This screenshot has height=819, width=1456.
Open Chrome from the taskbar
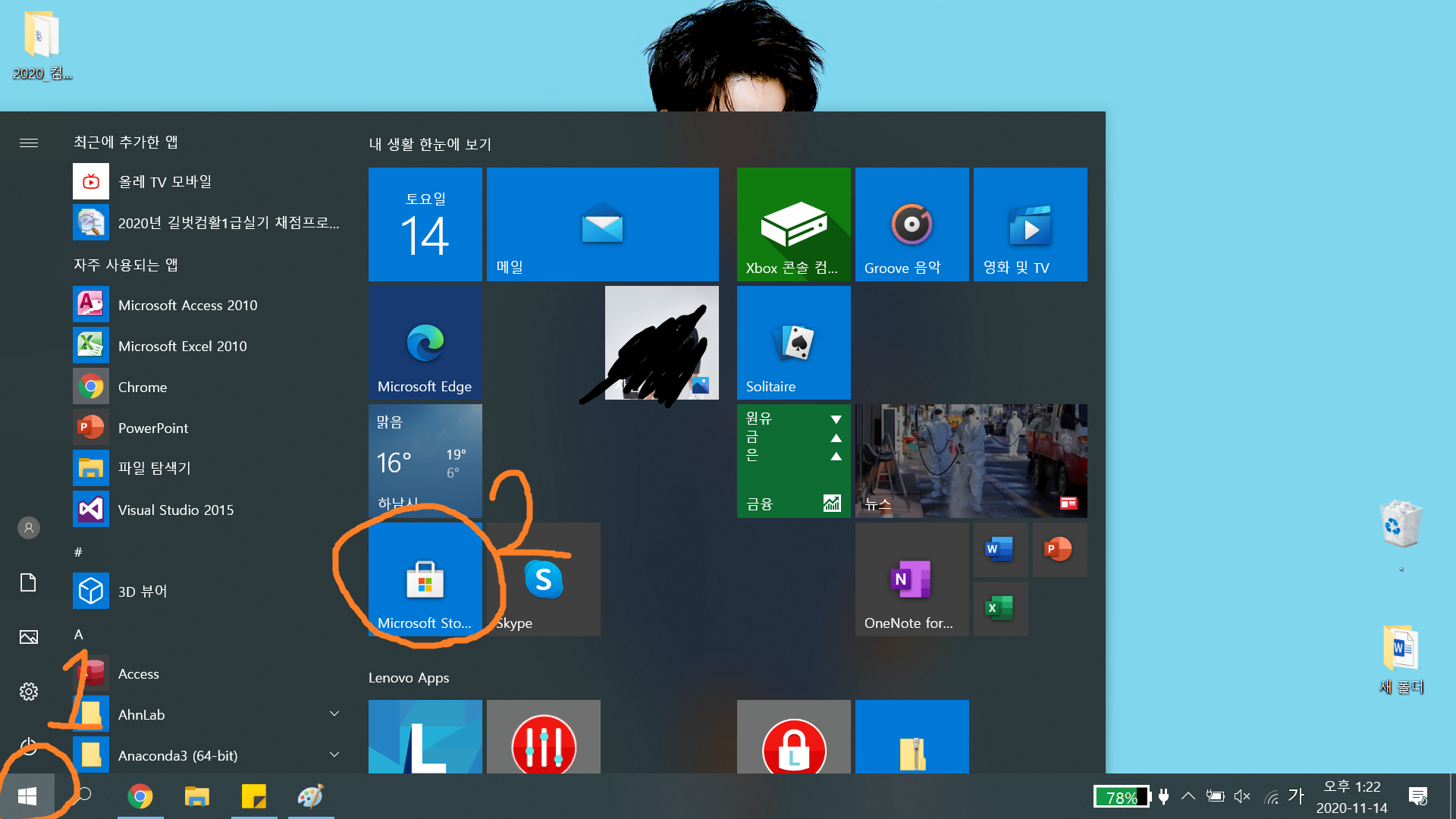tap(140, 796)
